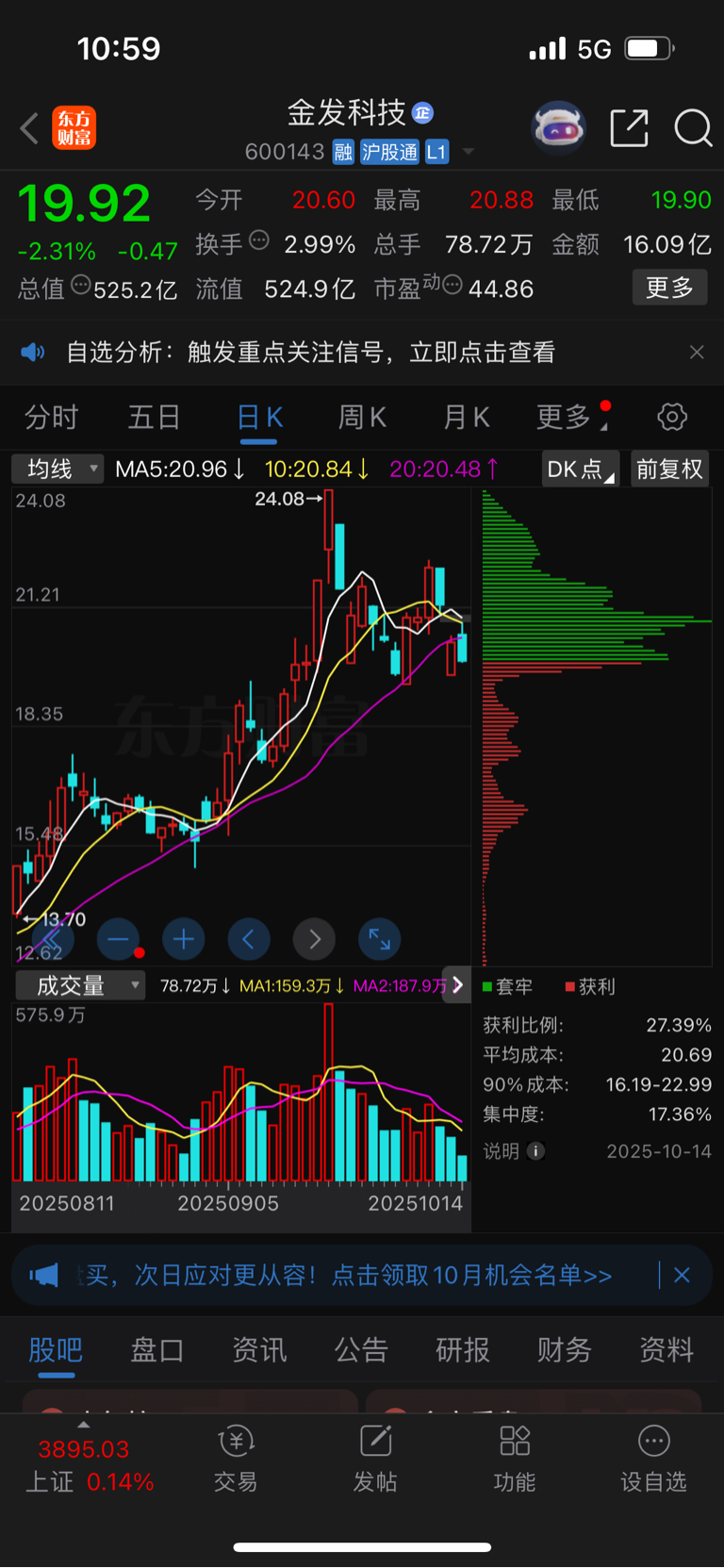724x1568 pixels.
Task: Open the 东方财富 logo icon
Action: [74, 128]
